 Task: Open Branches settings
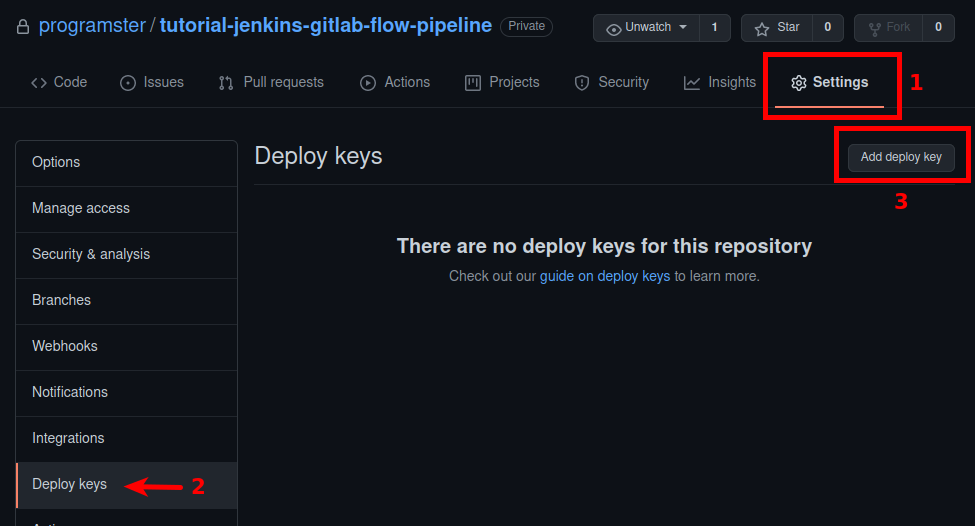point(126,301)
